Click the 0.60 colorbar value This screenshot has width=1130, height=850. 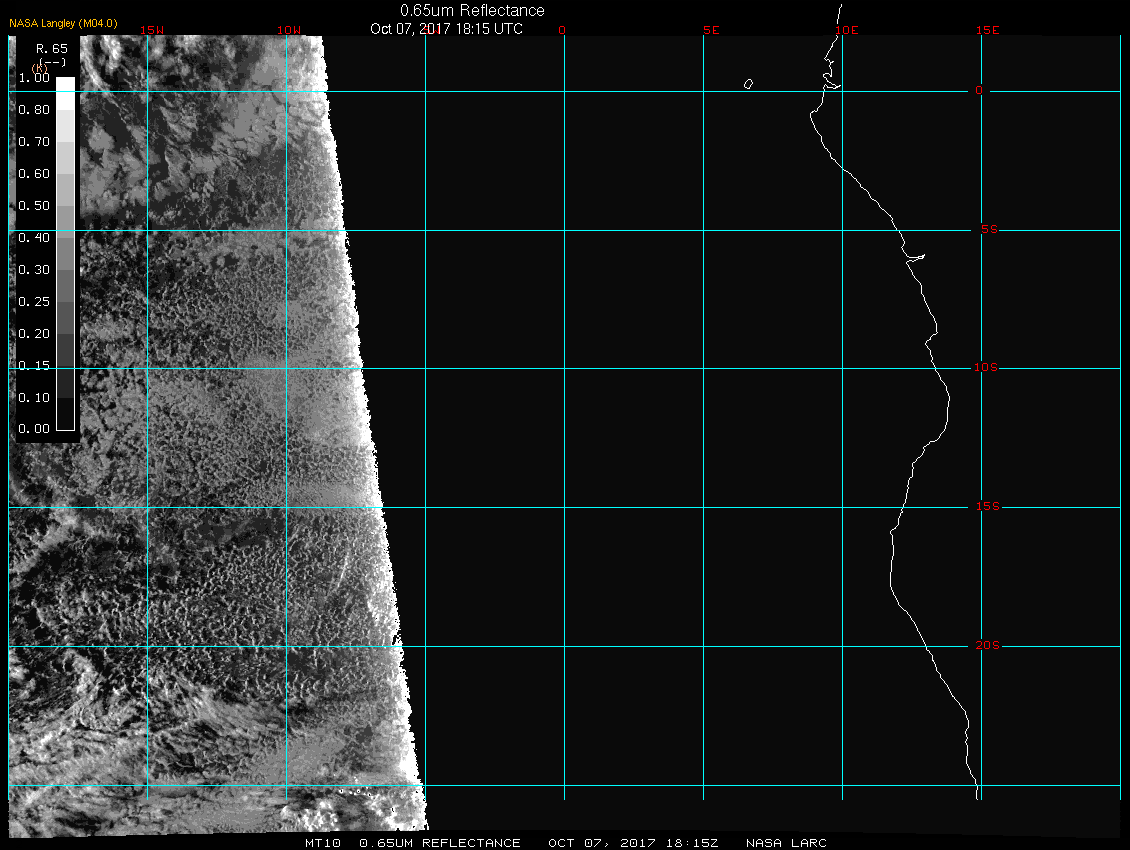point(34,174)
